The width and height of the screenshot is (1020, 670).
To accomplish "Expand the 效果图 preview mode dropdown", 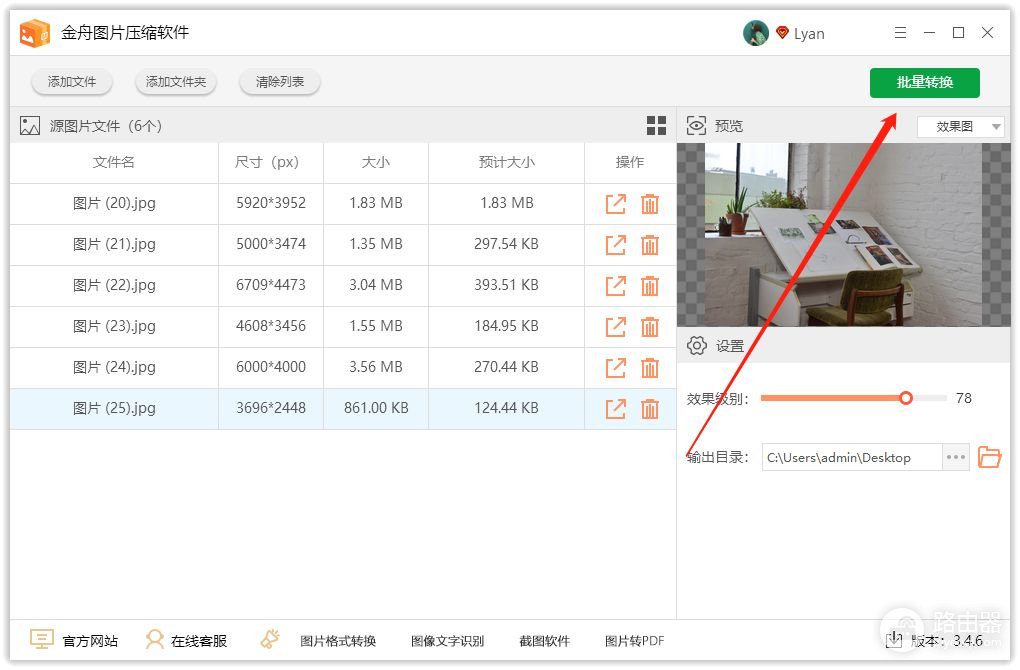I will pyautogui.click(x=960, y=127).
